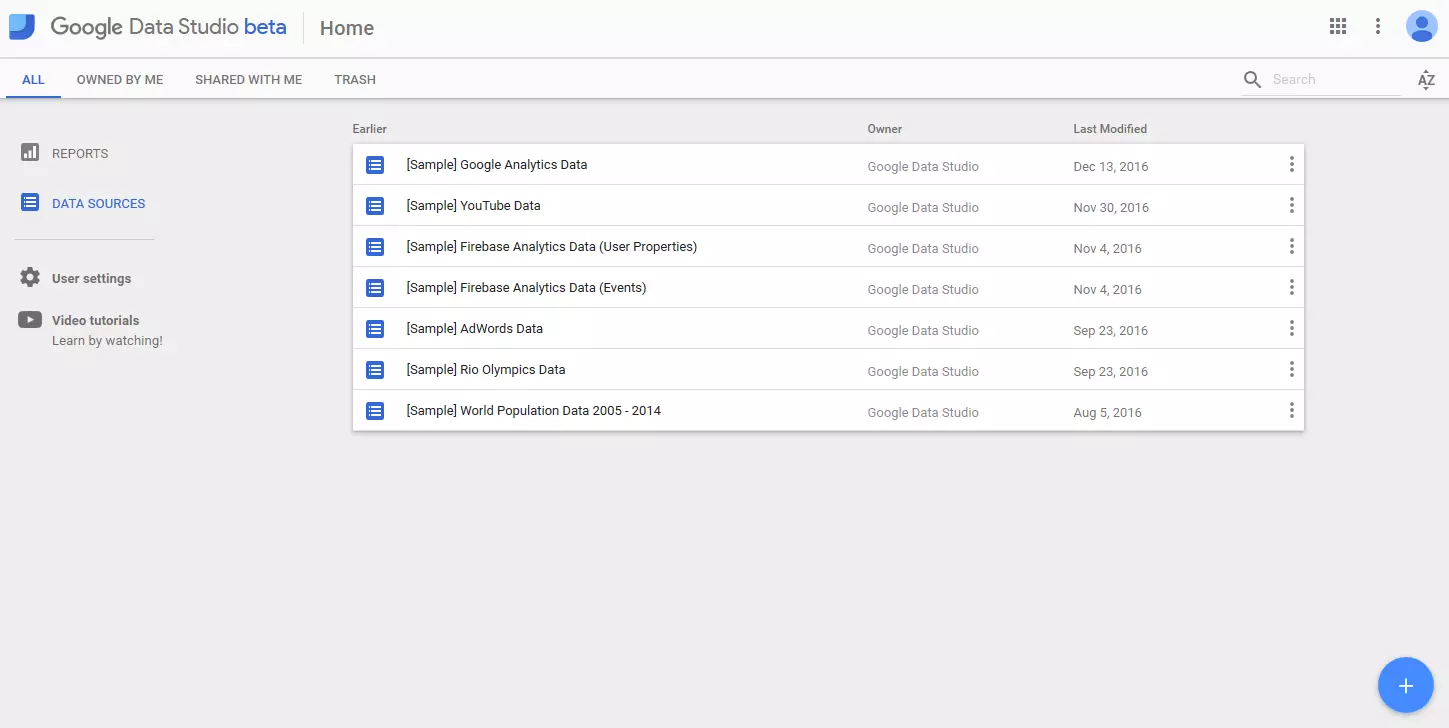Open the Google apps grid launcher
The image size is (1449, 728).
pyautogui.click(x=1338, y=27)
